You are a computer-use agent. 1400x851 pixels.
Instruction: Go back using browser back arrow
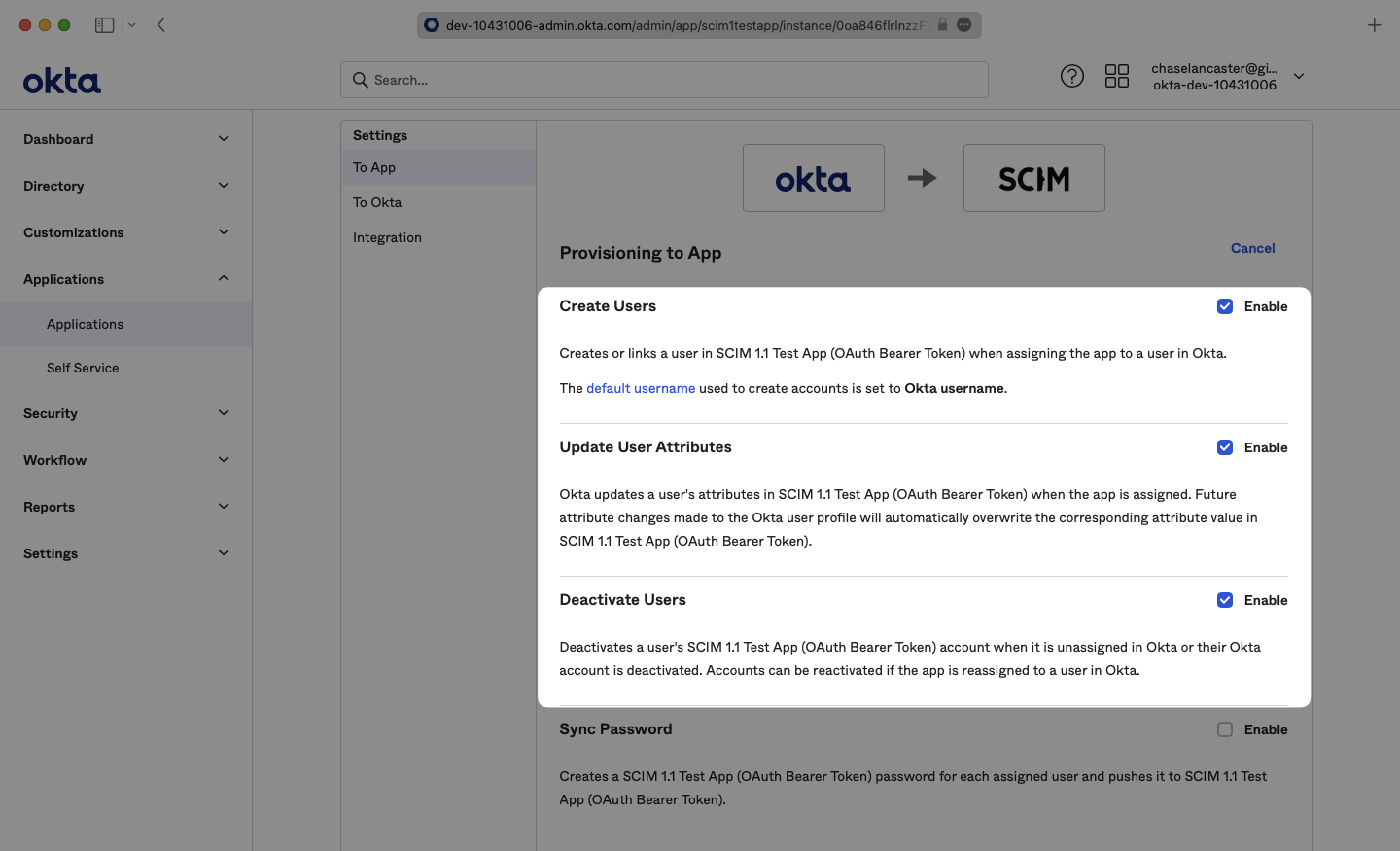[161, 25]
